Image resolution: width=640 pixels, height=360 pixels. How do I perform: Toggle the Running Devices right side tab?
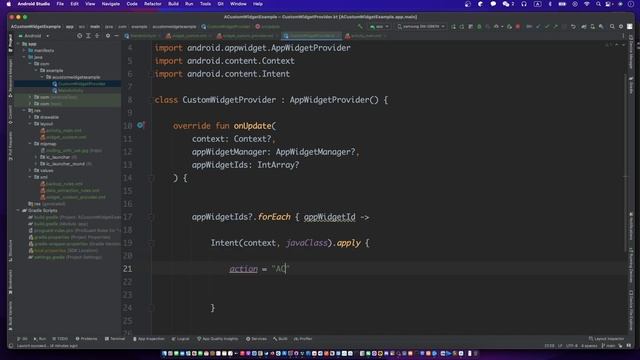click(x=631, y=265)
